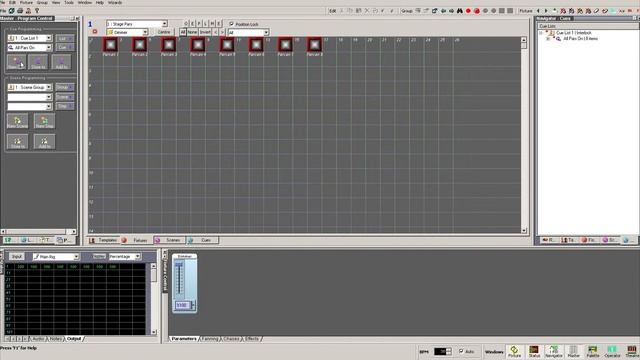
Task: Click the None selection button
Action: (192, 32)
